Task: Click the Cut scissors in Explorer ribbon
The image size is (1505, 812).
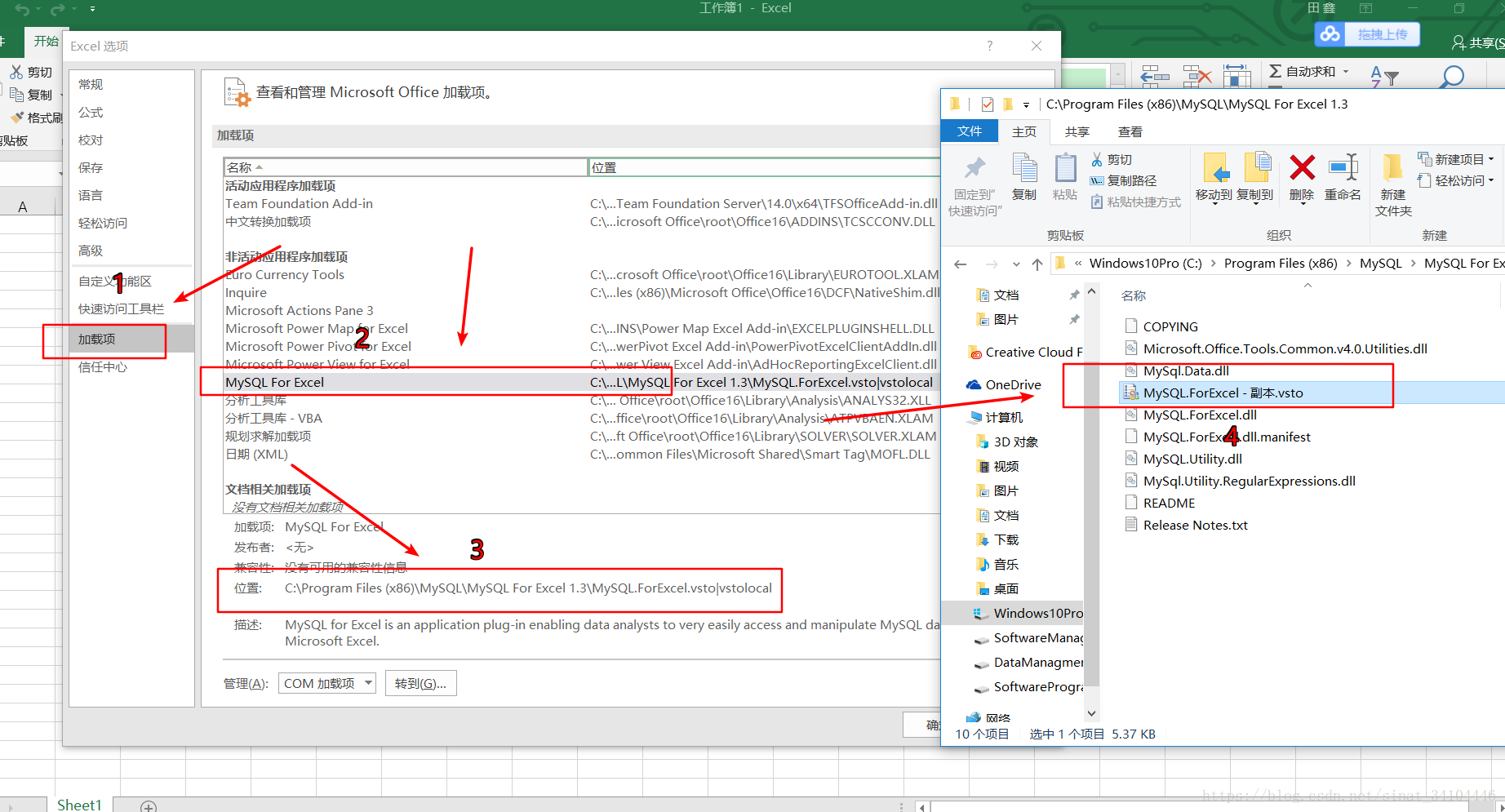Action: [1097, 159]
